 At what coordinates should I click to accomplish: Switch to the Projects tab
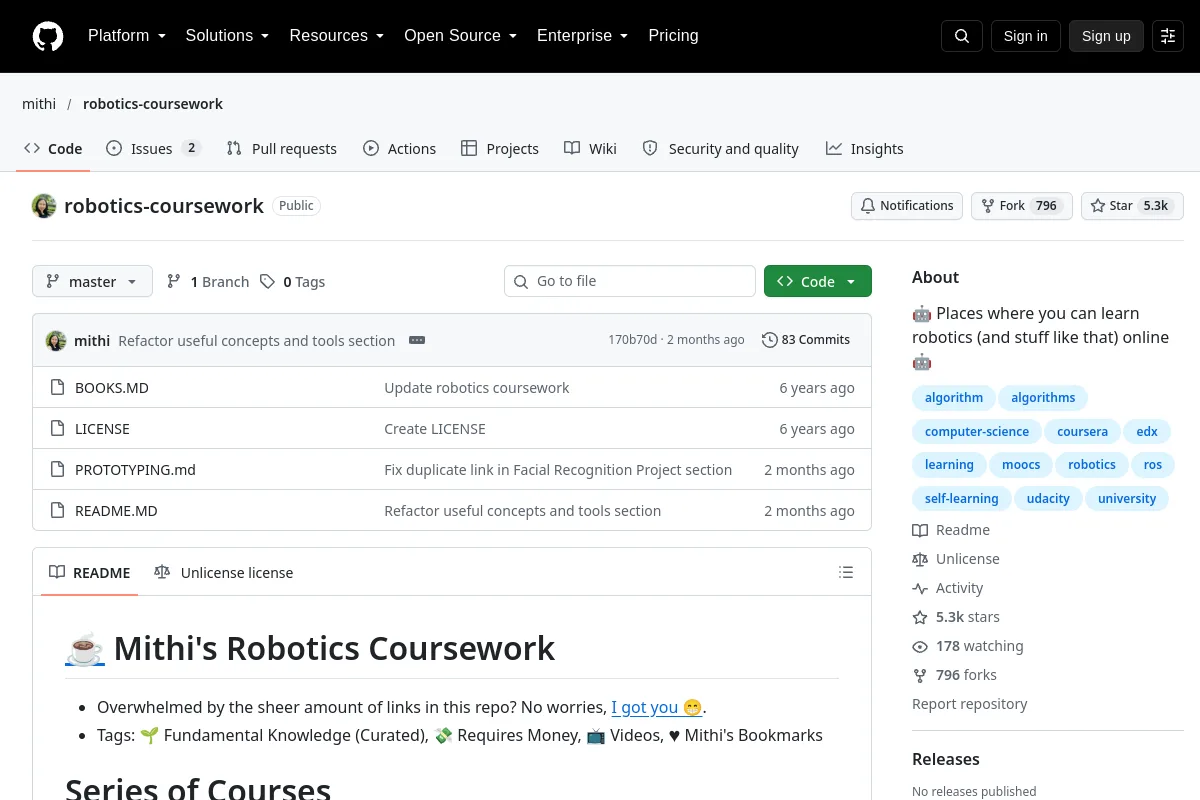[500, 149]
